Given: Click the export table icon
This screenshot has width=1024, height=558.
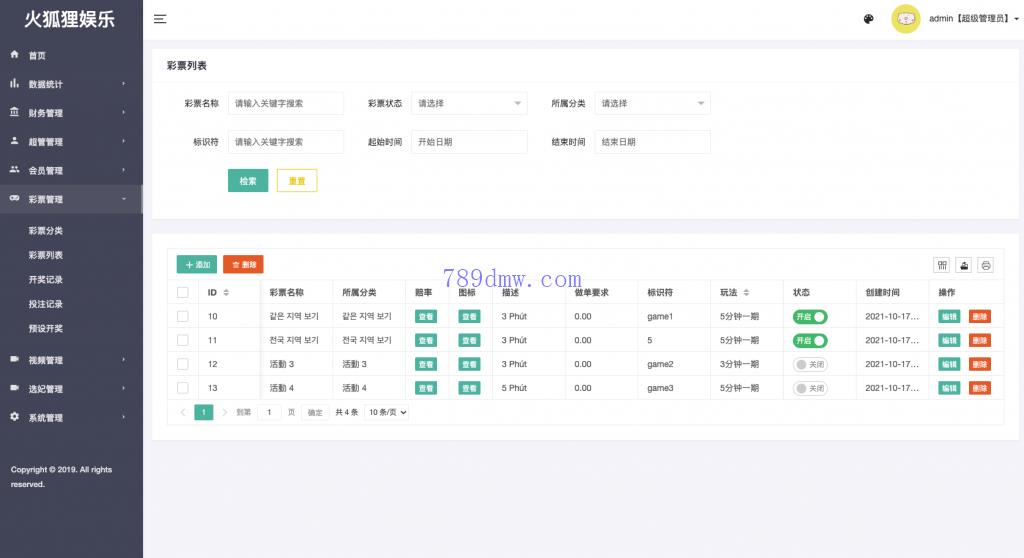Looking at the screenshot, I should [x=964, y=265].
